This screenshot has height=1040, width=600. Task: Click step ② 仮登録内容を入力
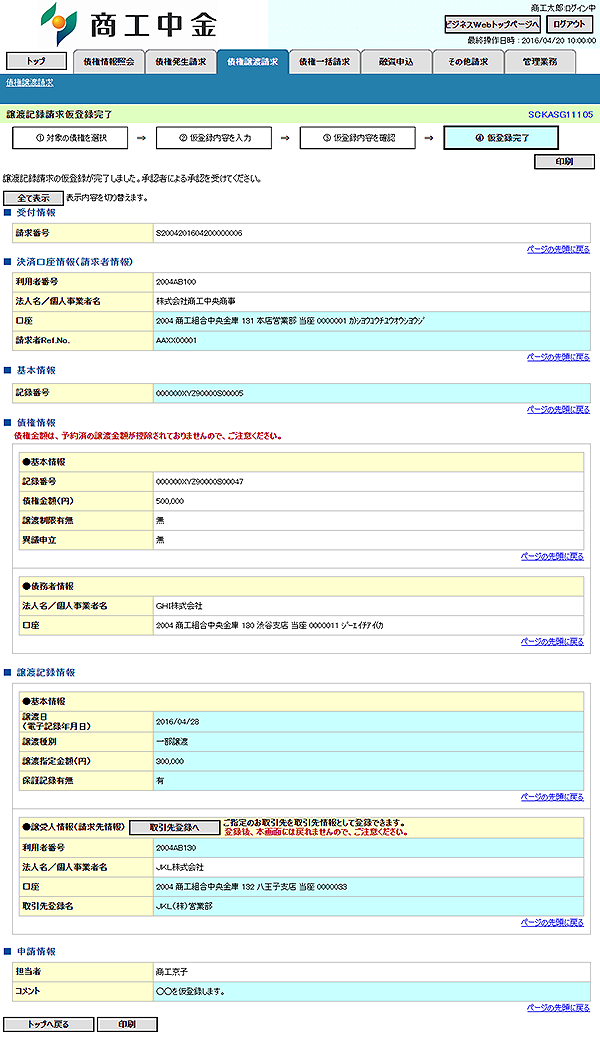215,138
